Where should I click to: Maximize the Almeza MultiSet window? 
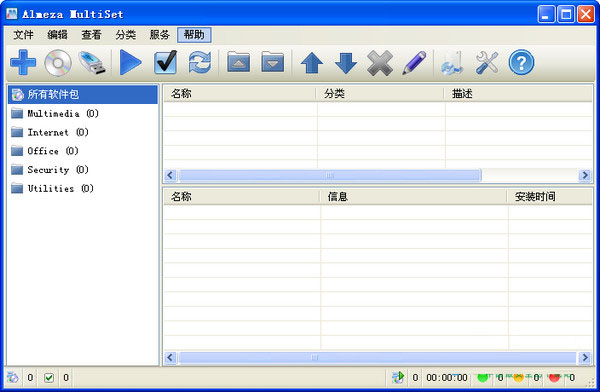point(566,15)
